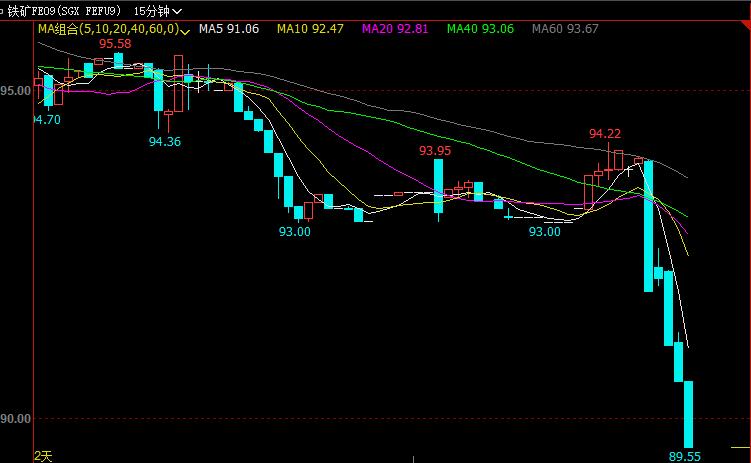This screenshot has height=463, width=751.
Task: Click the 94.36 low price marker
Action: pyautogui.click(x=165, y=141)
